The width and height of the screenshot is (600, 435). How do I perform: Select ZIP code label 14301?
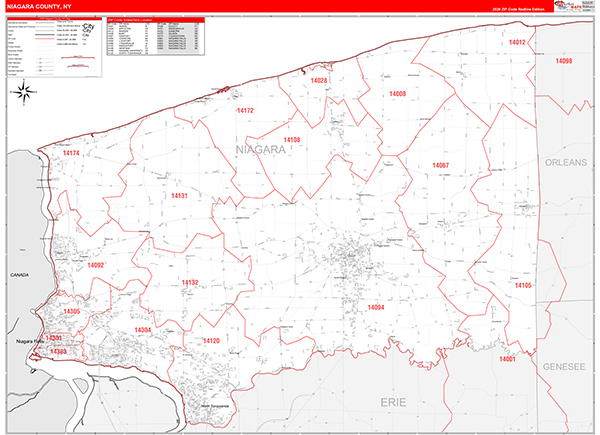(x=54, y=338)
